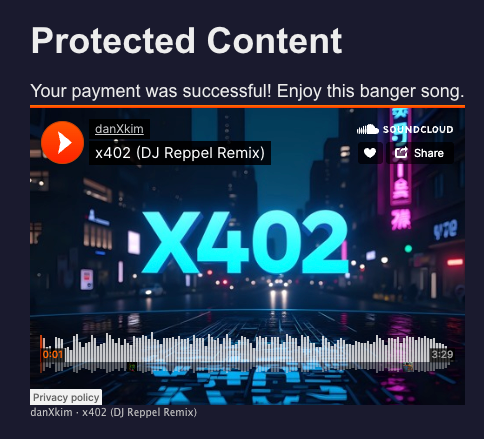The image size is (484, 439).
Task: Open the x402 (DJ Reppel Remix) link below player
Action: coord(140,412)
